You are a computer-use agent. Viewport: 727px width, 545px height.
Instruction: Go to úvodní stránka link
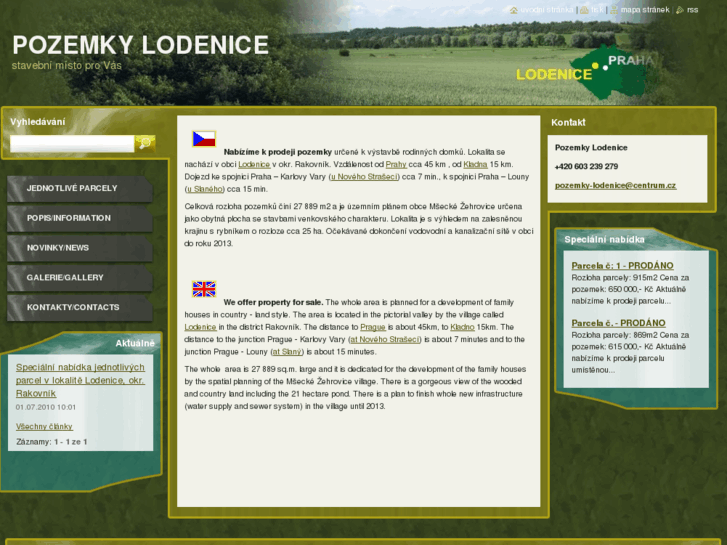pos(547,10)
